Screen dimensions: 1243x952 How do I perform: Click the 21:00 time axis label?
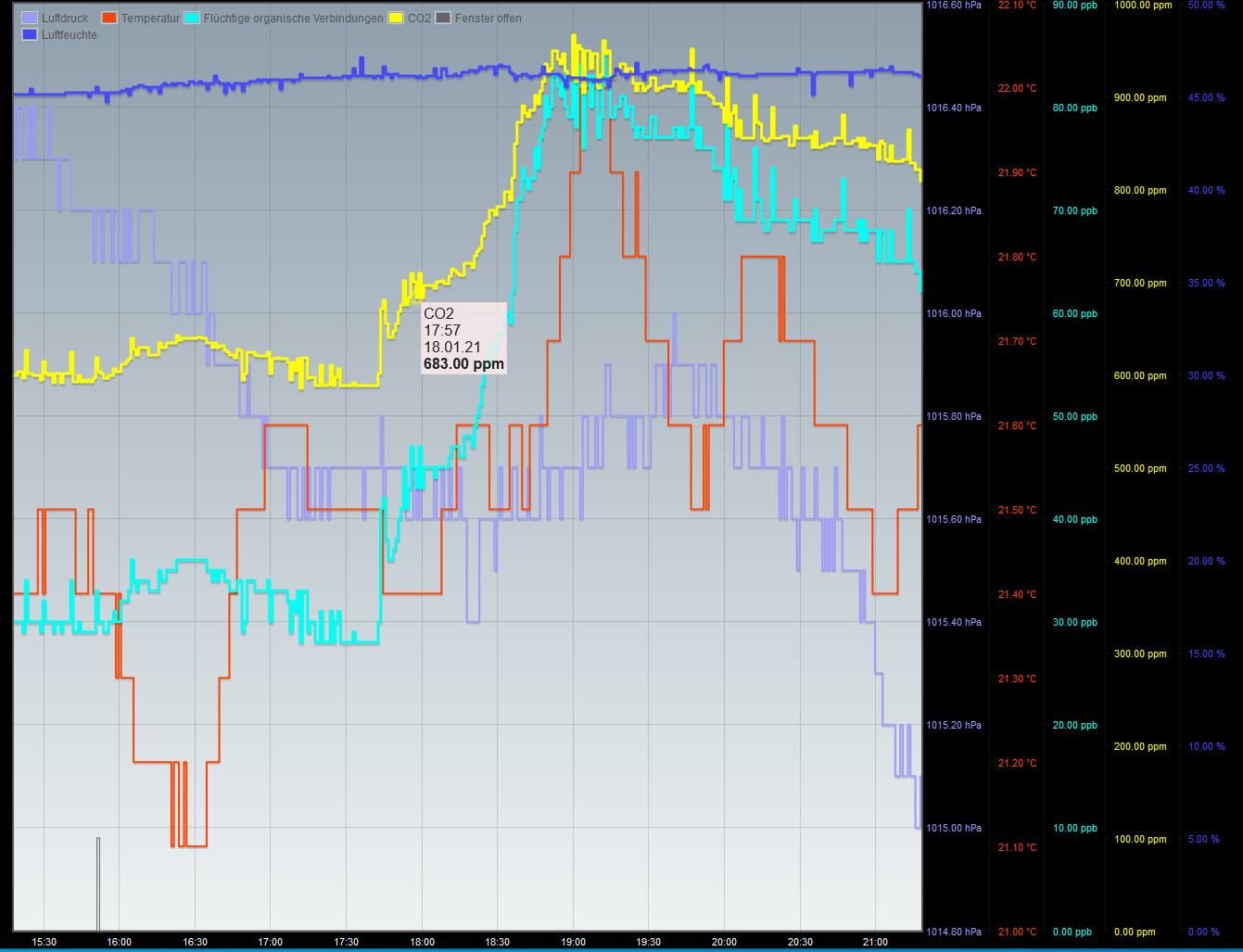click(875, 943)
